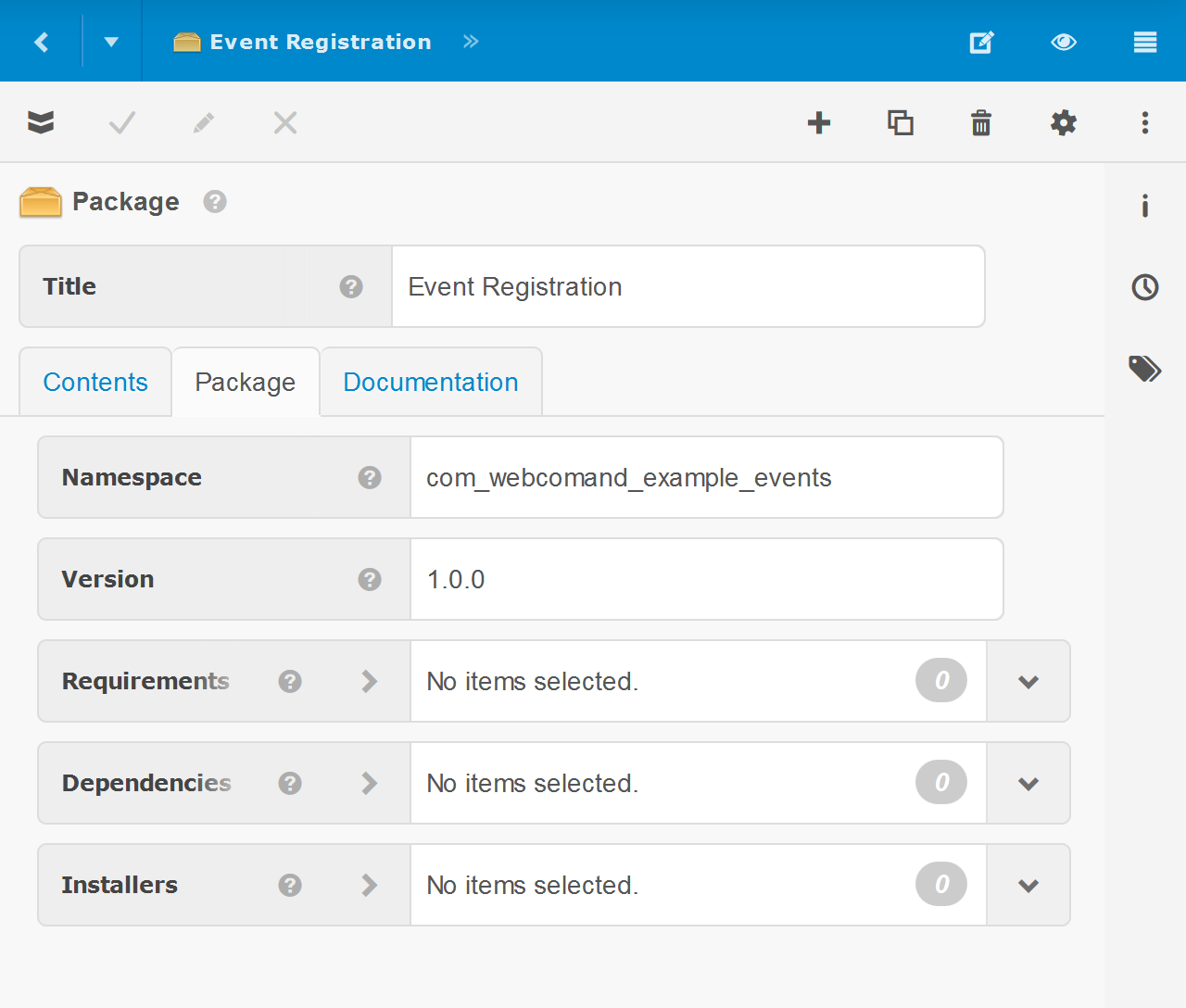Open the settings gear icon
1186x1008 pixels.
pos(1063,123)
